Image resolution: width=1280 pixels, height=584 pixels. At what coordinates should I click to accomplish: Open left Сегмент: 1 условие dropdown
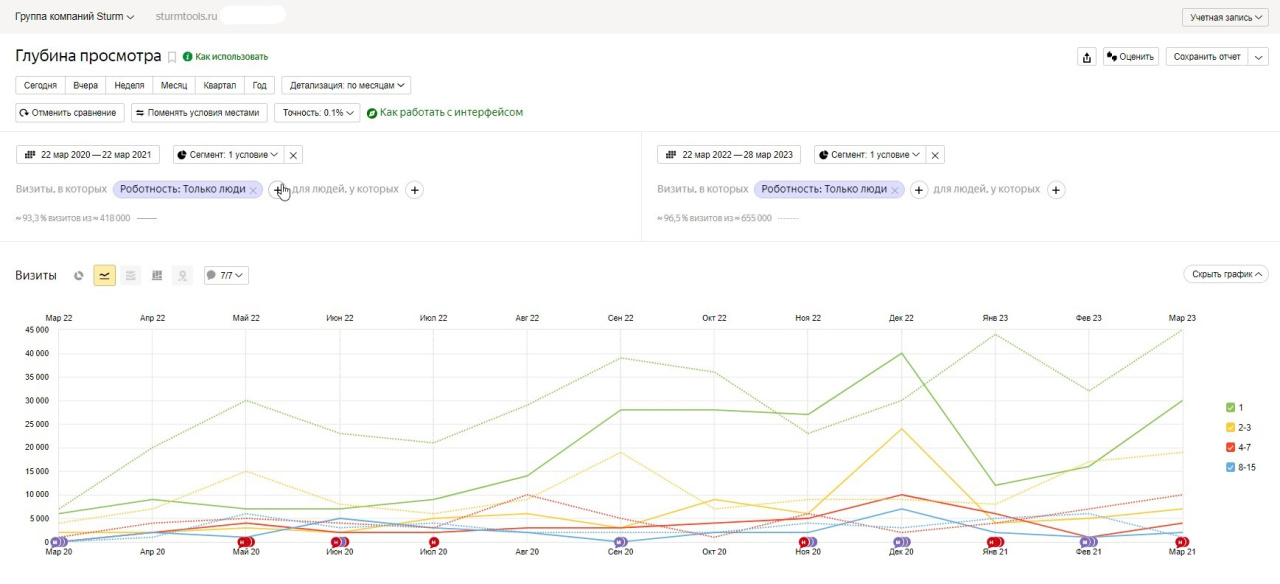pyautogui.click(x=228, y=155)
